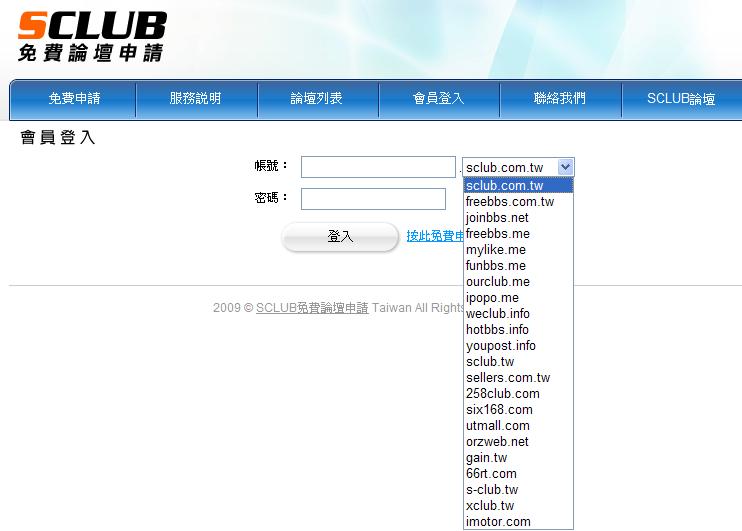Viewport: 742px width, 531px height.
Task: Click the 登入 login button
Action: pyautogui.click(x=340, y=236)
